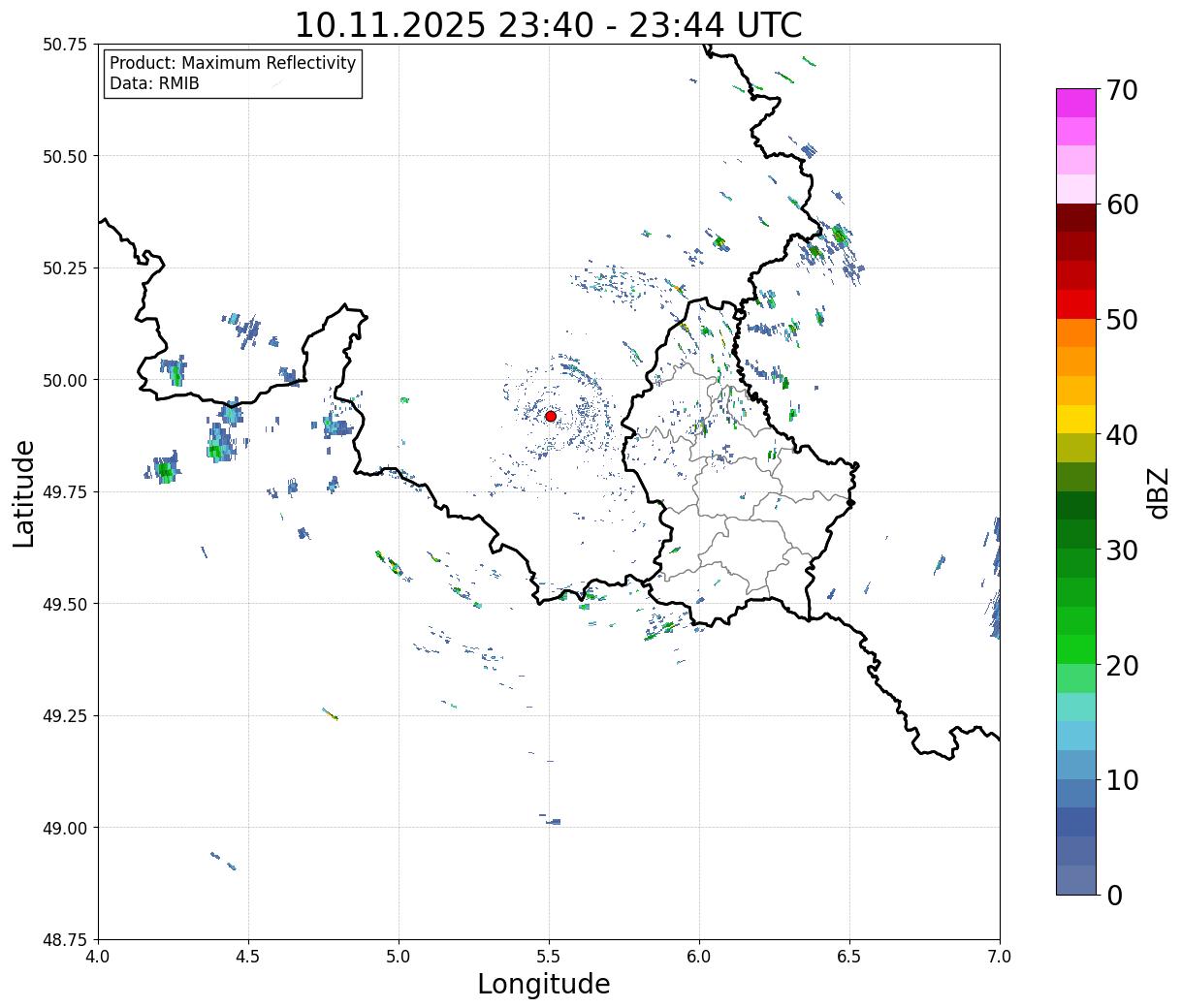The image size is (1182, 1008).
Task: Click the longitude tick label '6.0'
Action: click(699, 956)
